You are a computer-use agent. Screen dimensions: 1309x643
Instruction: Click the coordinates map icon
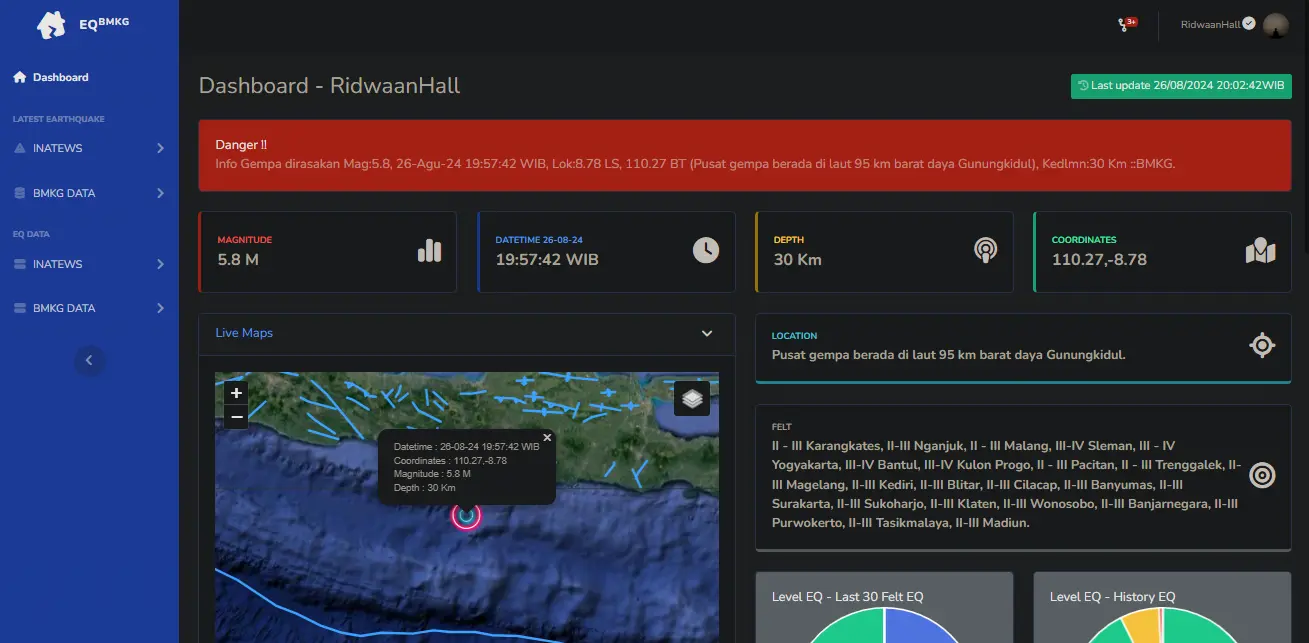pos(1261,250)
